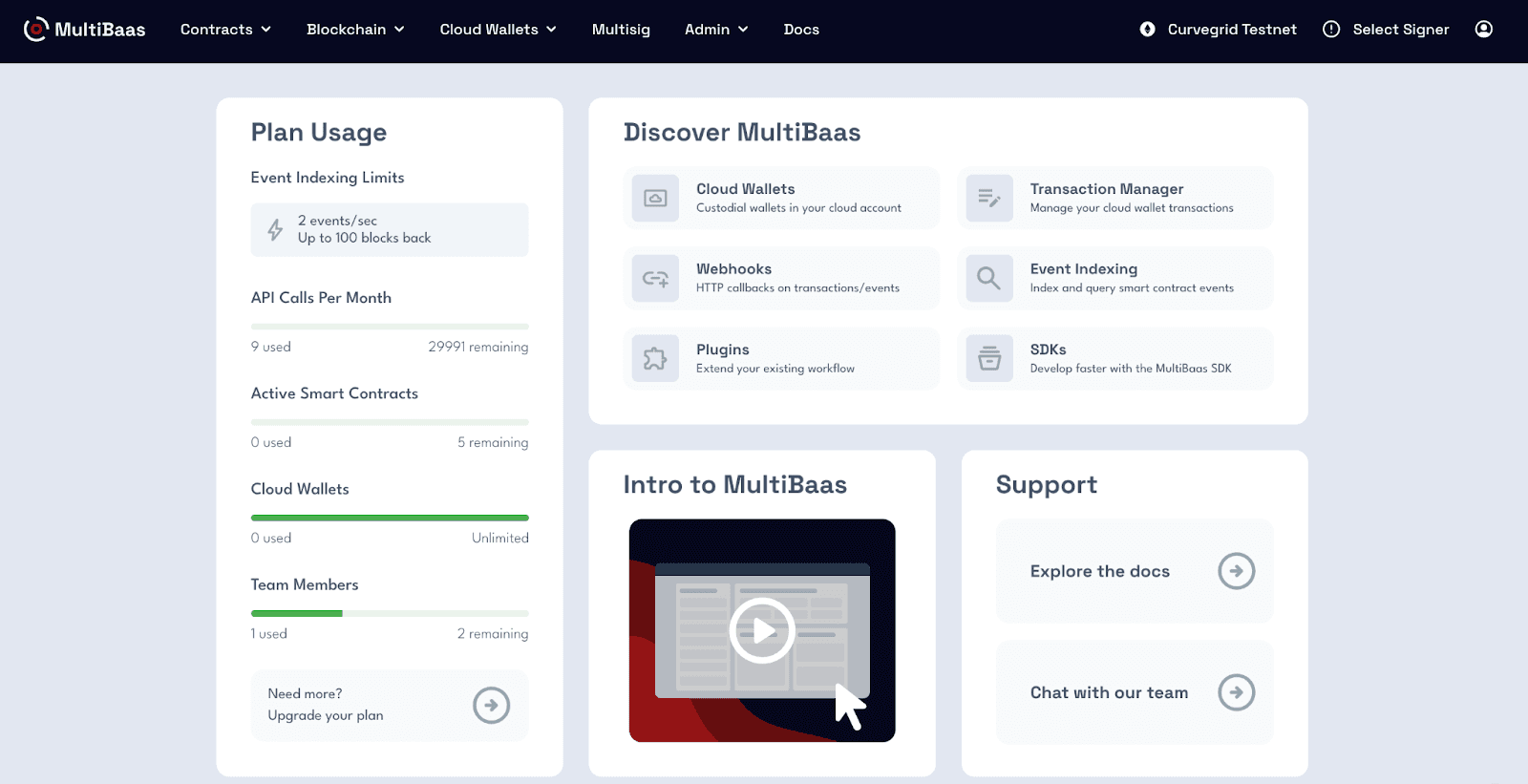Open the Contracts navigation item
This screenshot has height=784, width=1528.
(x=217, y=30)
